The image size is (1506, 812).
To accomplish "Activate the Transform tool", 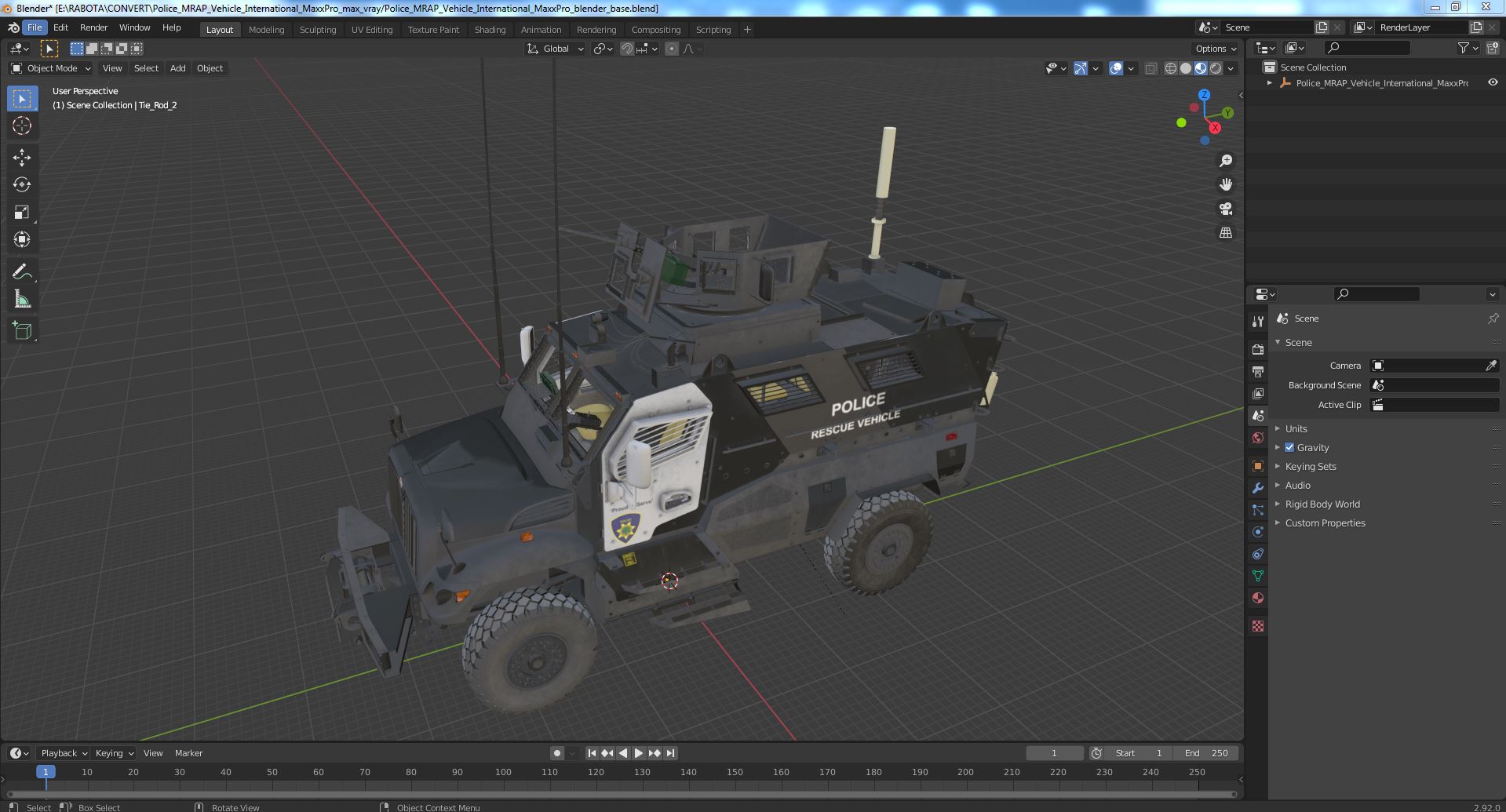I will click(x=22, y=239).
